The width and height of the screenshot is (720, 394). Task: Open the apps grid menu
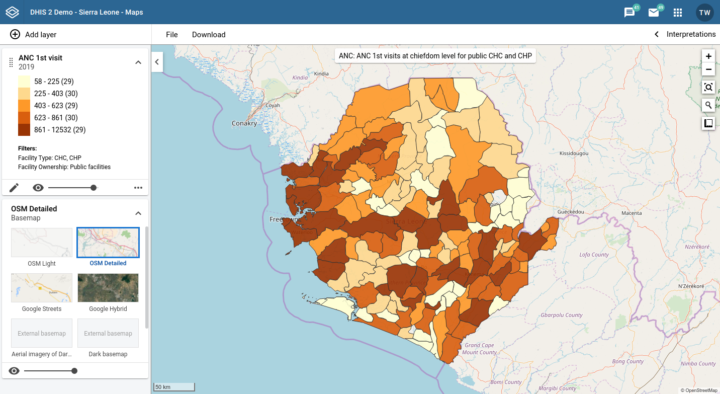(678, 12)
